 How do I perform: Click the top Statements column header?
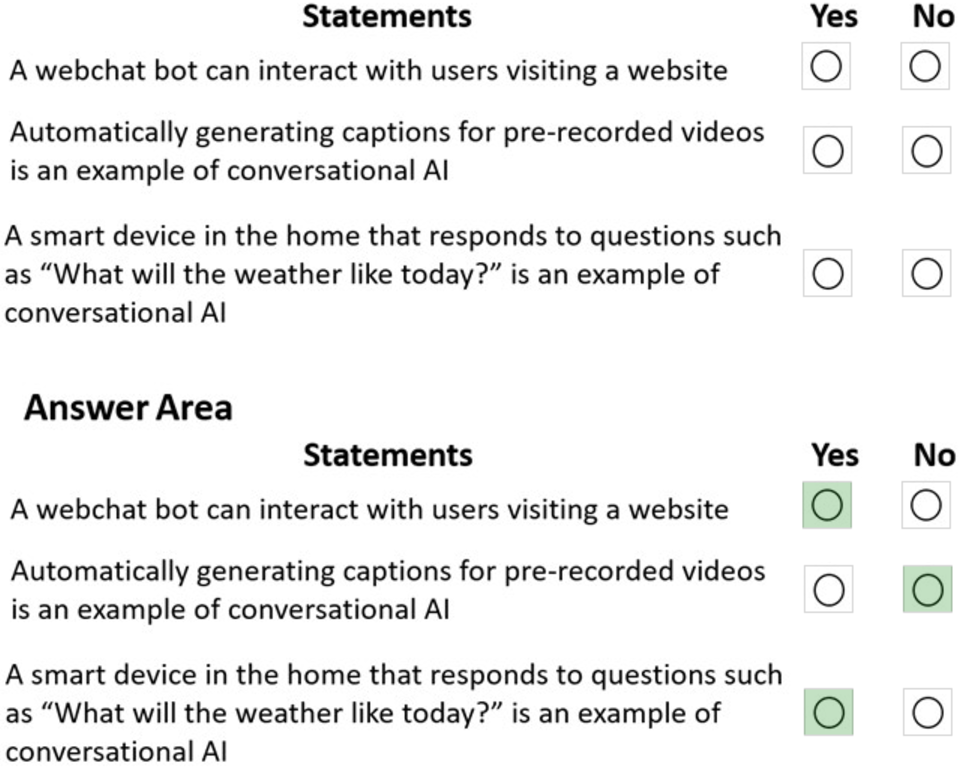click(387, 16)
